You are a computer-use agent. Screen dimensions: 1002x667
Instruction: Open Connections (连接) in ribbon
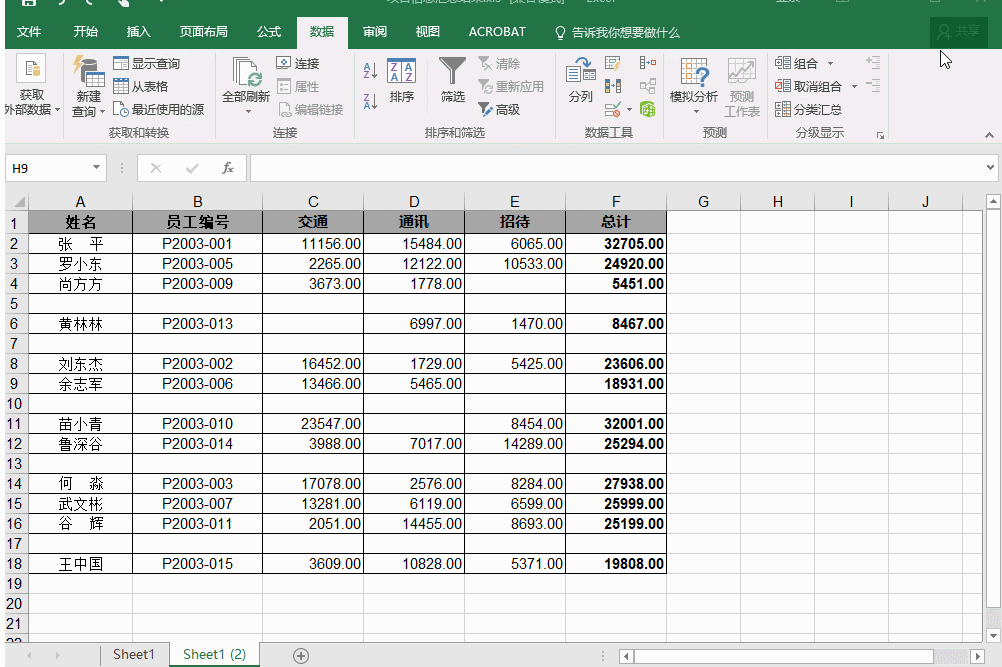click(298, 63)
